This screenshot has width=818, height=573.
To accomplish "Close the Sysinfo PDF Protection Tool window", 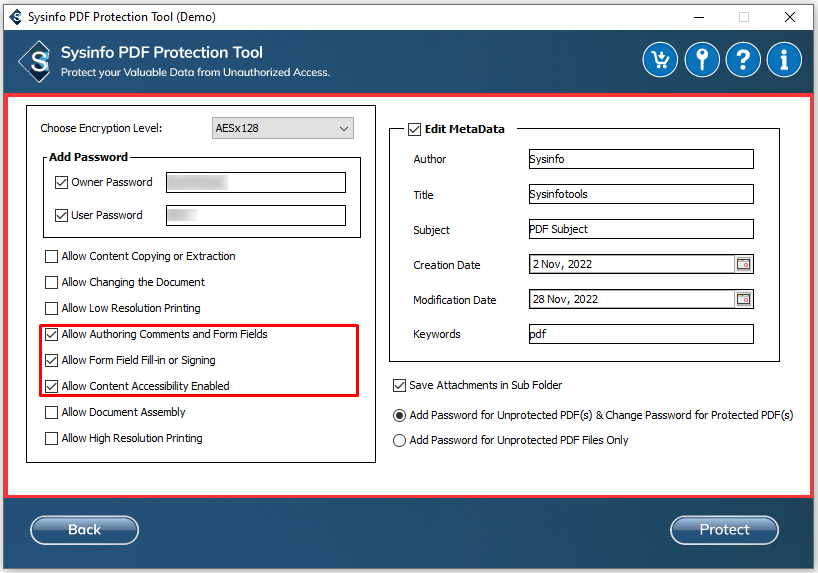I will 790,17.
